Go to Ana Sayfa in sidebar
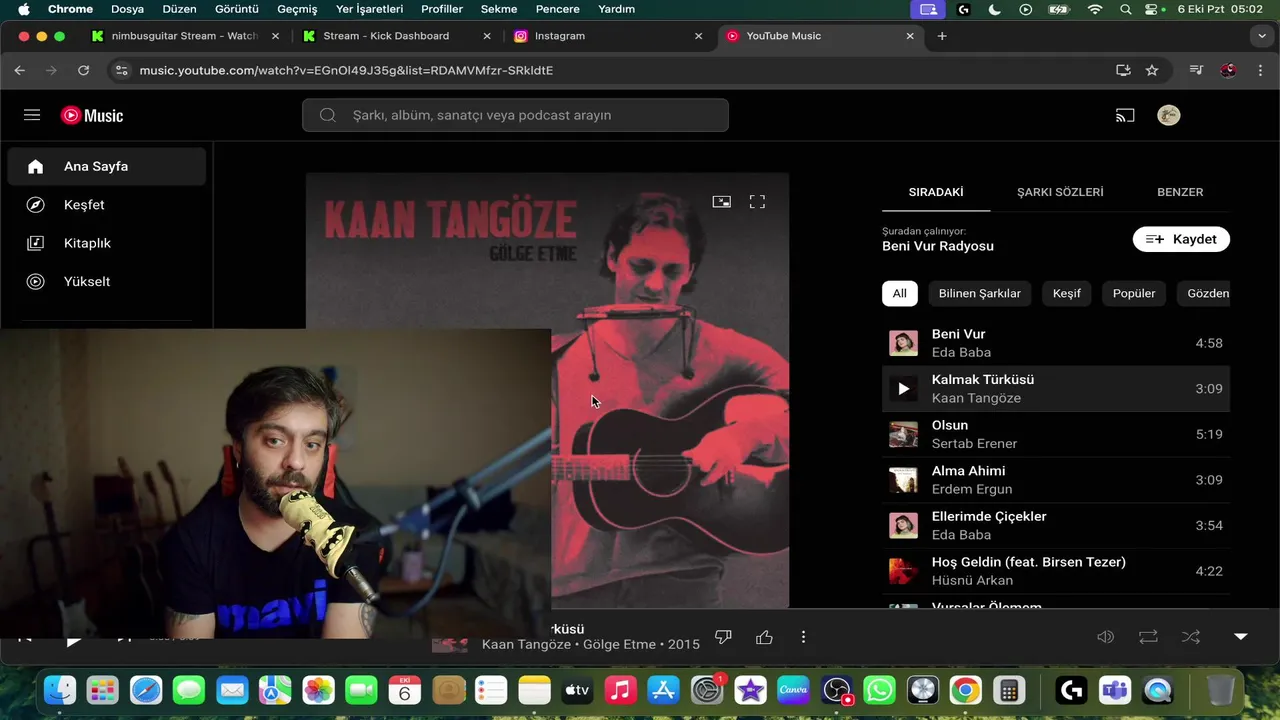Image resolution: width=1280 pixels, height=720 pixels. (107, 166)
